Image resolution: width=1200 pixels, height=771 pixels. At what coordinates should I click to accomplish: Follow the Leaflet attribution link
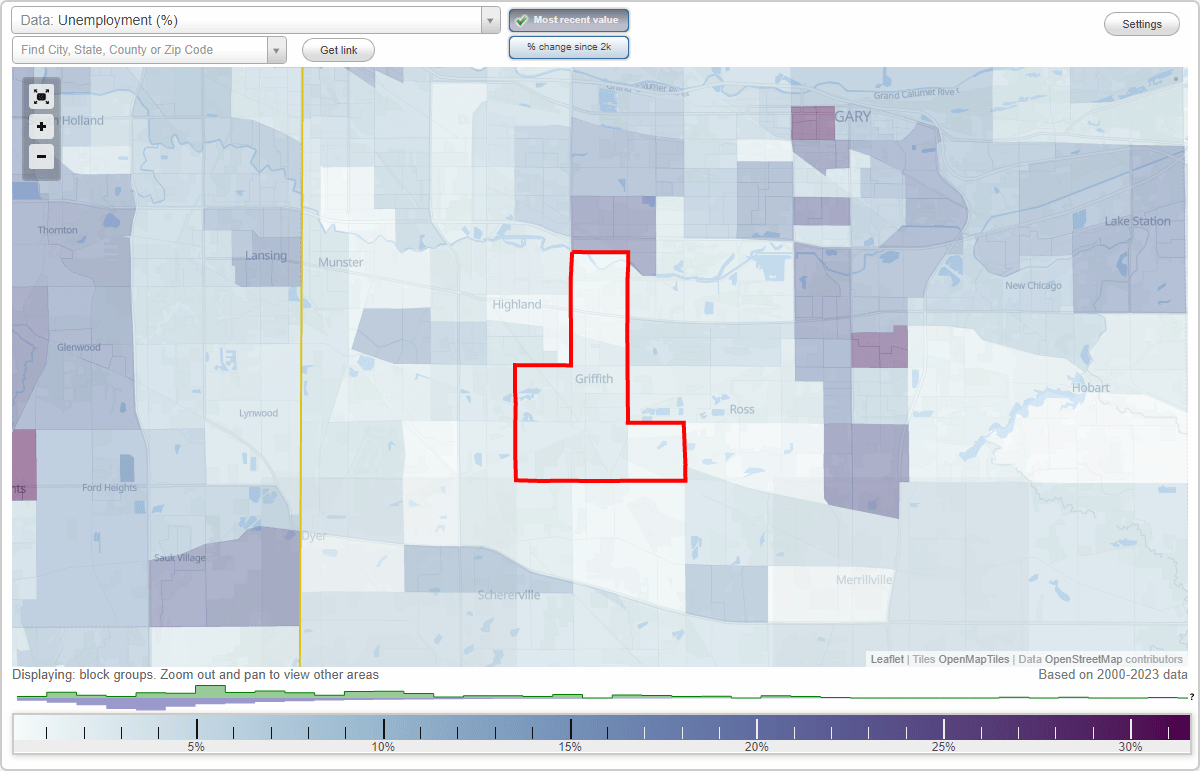coord(886,659)
